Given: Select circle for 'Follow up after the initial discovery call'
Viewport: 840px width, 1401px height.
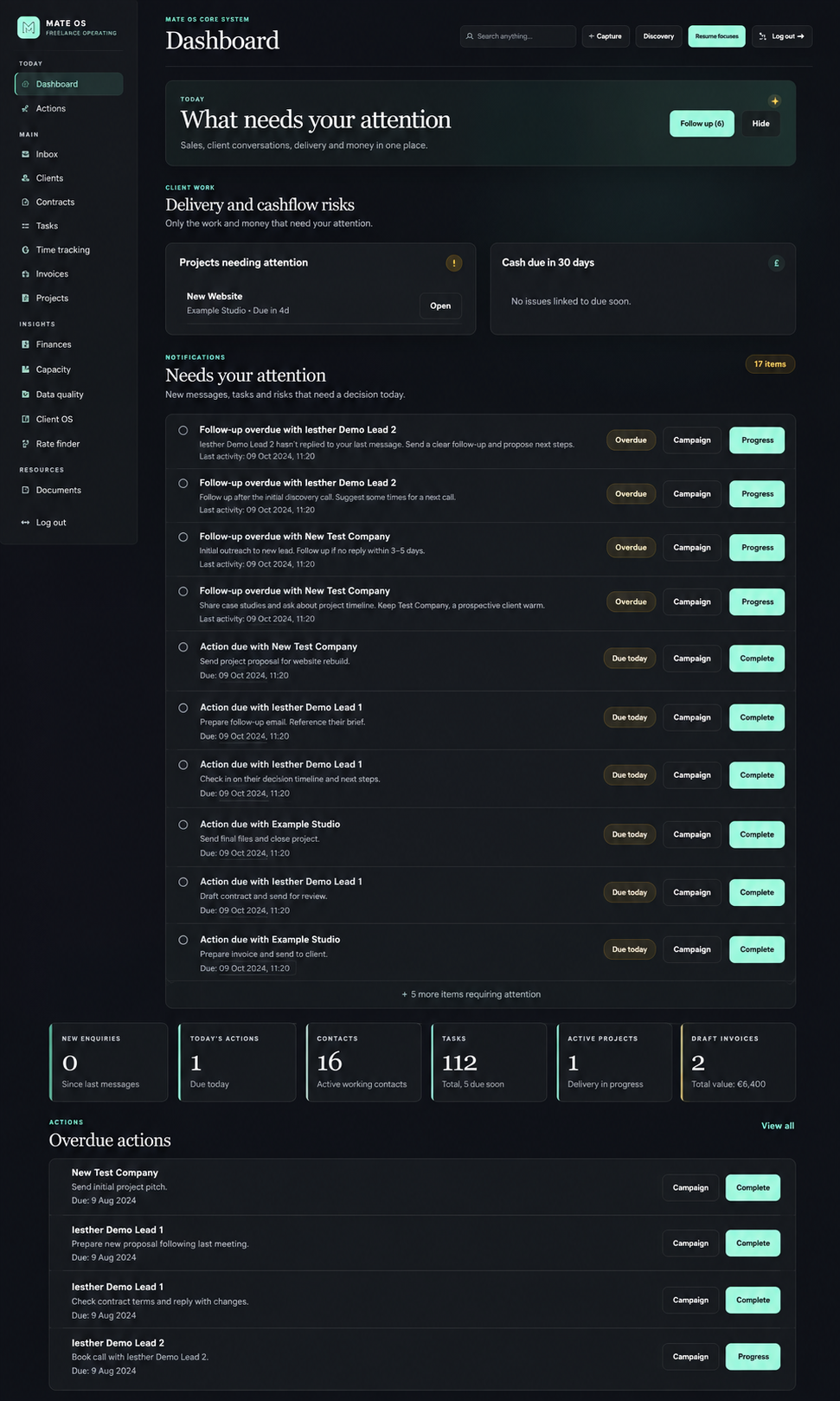Looking at the screenshot, I should click(x=183, y=484).
